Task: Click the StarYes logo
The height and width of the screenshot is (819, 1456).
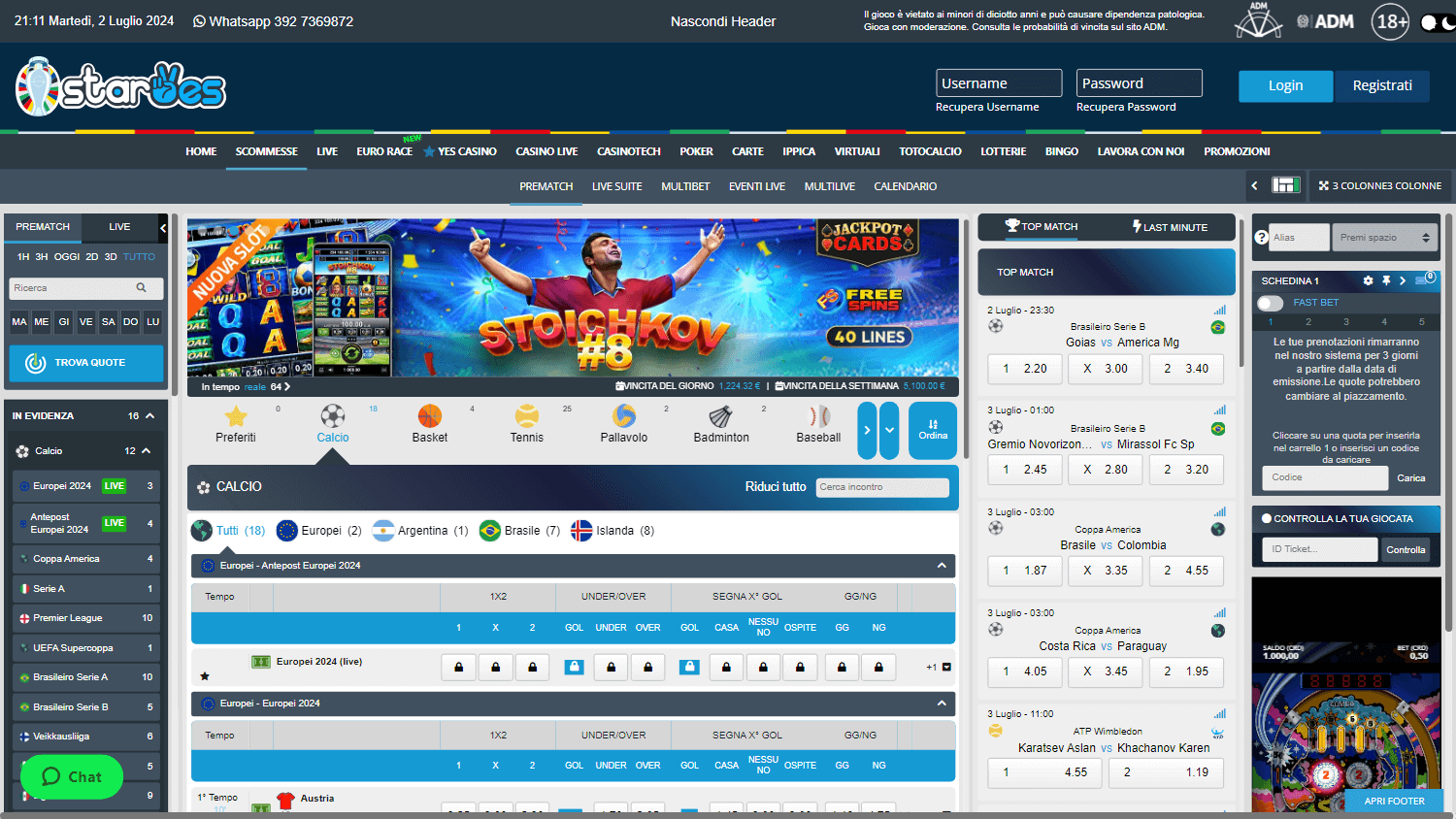Action: (120, 86)
